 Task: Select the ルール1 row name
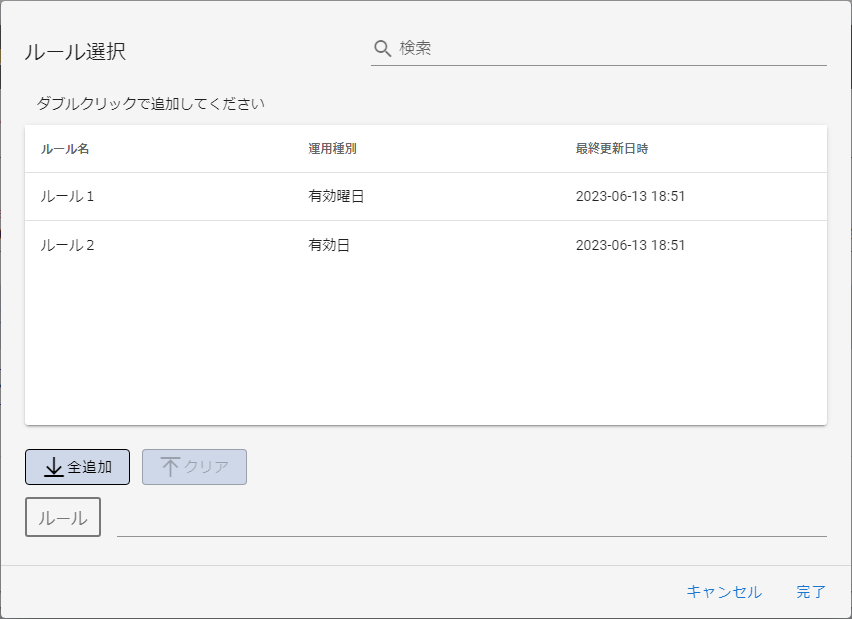67,197
